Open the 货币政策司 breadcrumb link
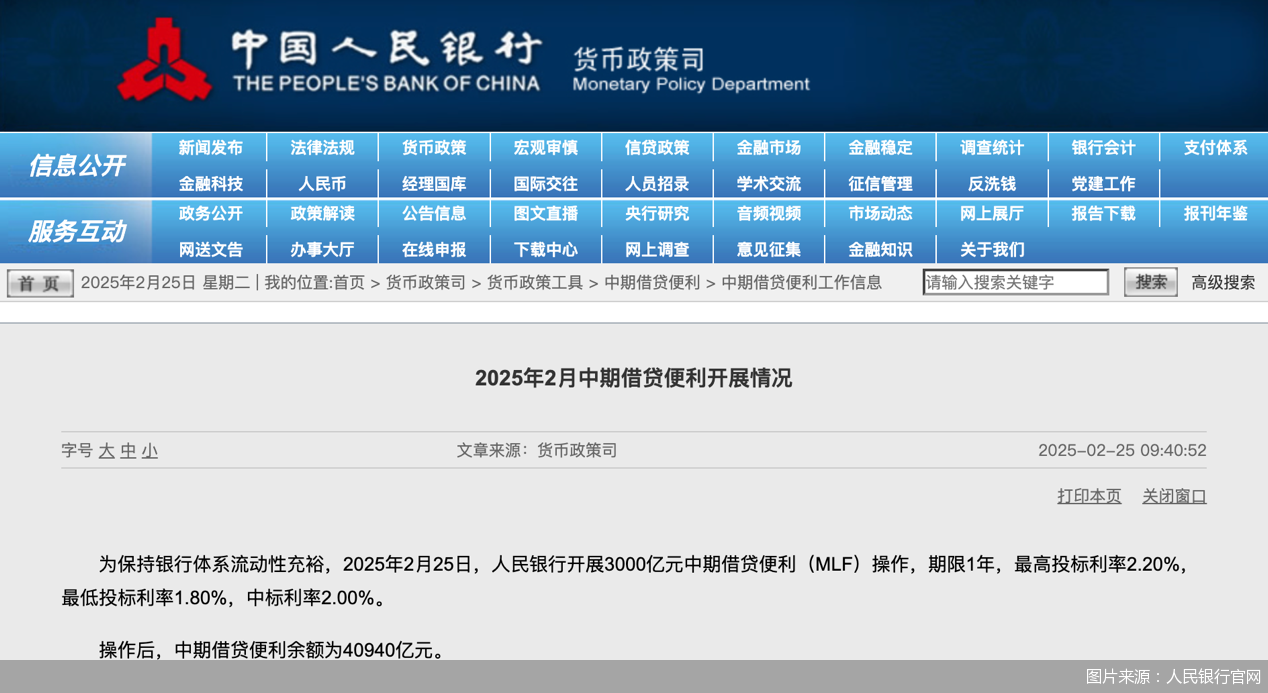The height and width of the screenshot is (693, 1268). coord(426,282)
